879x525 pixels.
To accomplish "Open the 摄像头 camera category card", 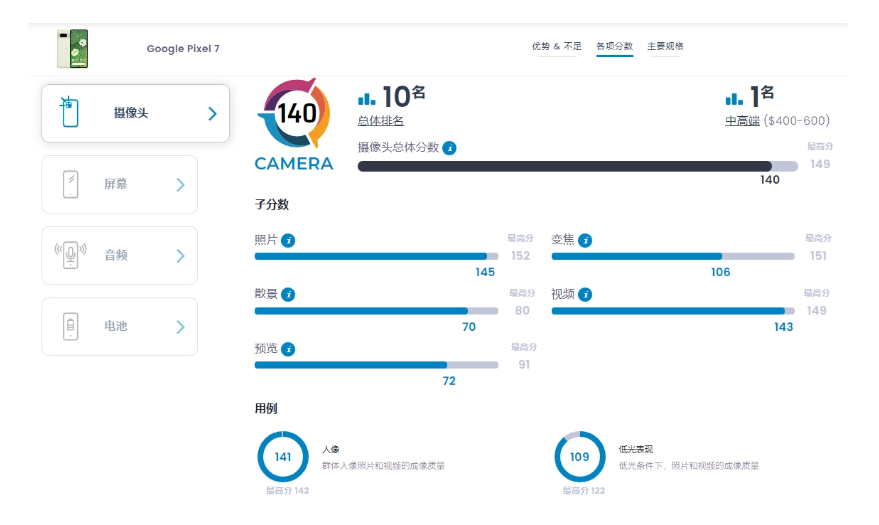I will [135, 113].
